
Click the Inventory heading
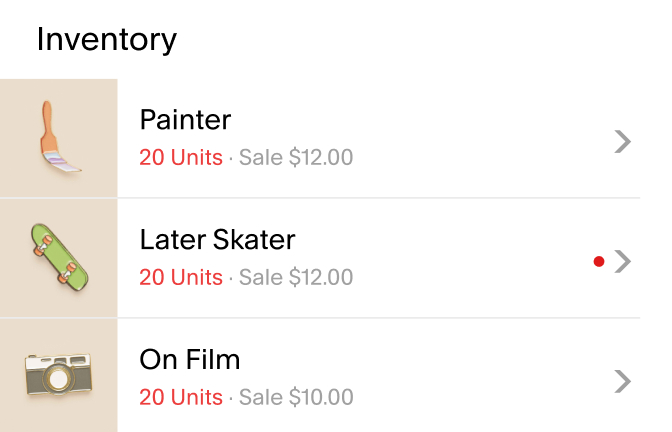[107, 39]
